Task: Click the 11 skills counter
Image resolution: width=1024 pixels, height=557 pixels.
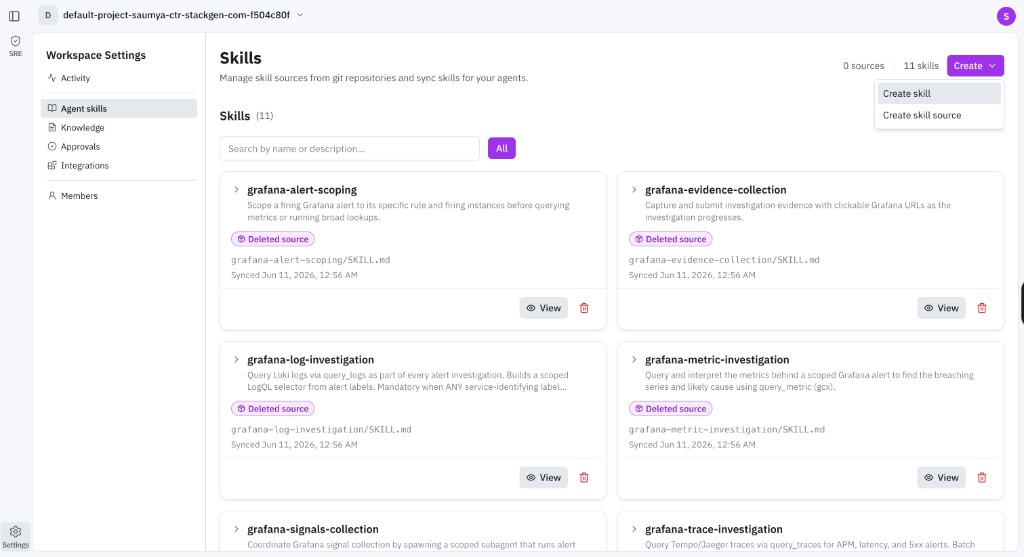Action: (921, 66)
